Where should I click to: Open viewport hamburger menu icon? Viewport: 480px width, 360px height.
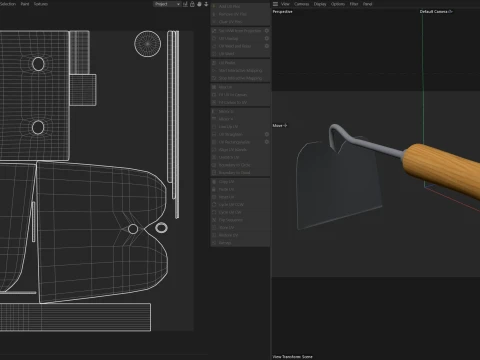(x=275, y=4)
